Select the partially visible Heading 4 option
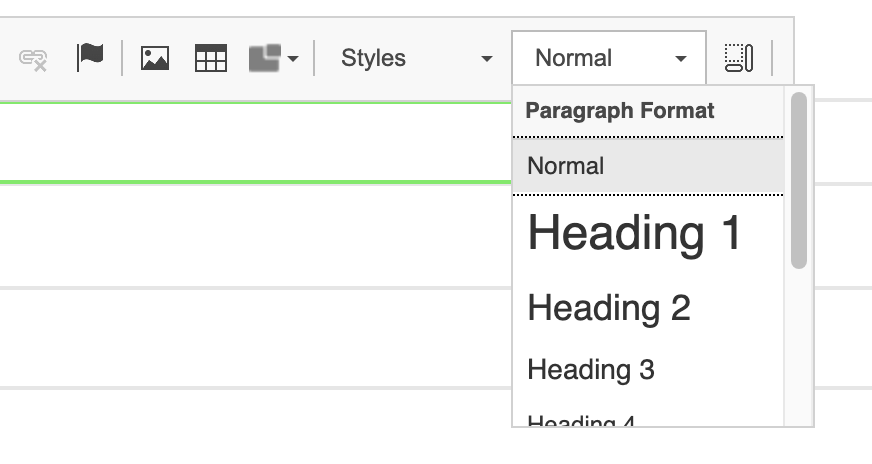 pos(582,422)
